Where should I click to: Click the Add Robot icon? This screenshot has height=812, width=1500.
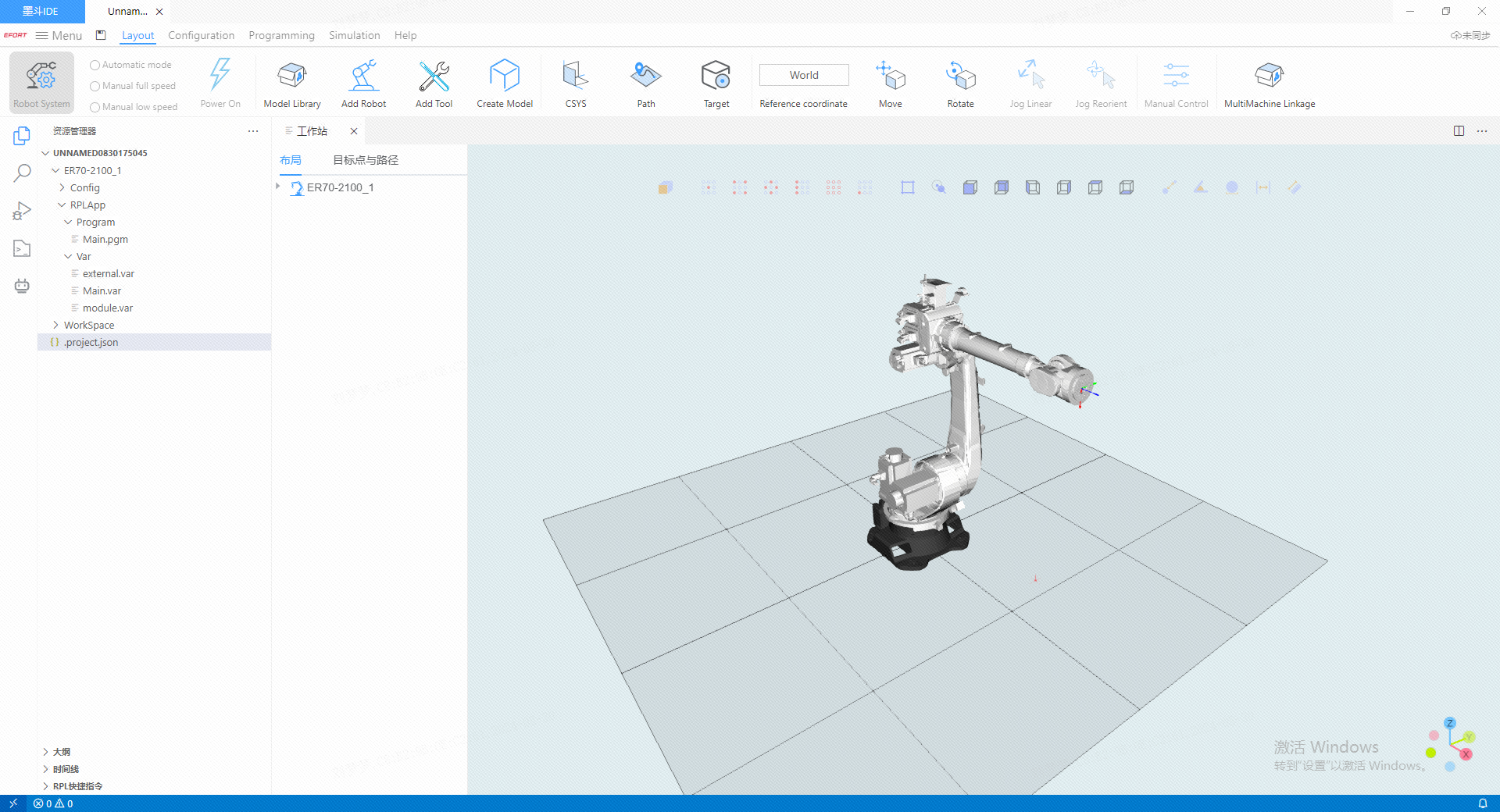point(363,77)
